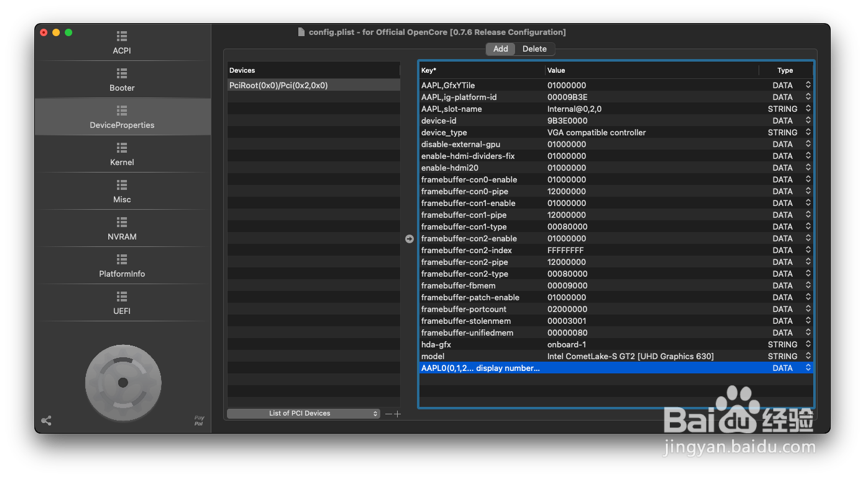Select the framebuffer-con2-type key

click(465, 274)
